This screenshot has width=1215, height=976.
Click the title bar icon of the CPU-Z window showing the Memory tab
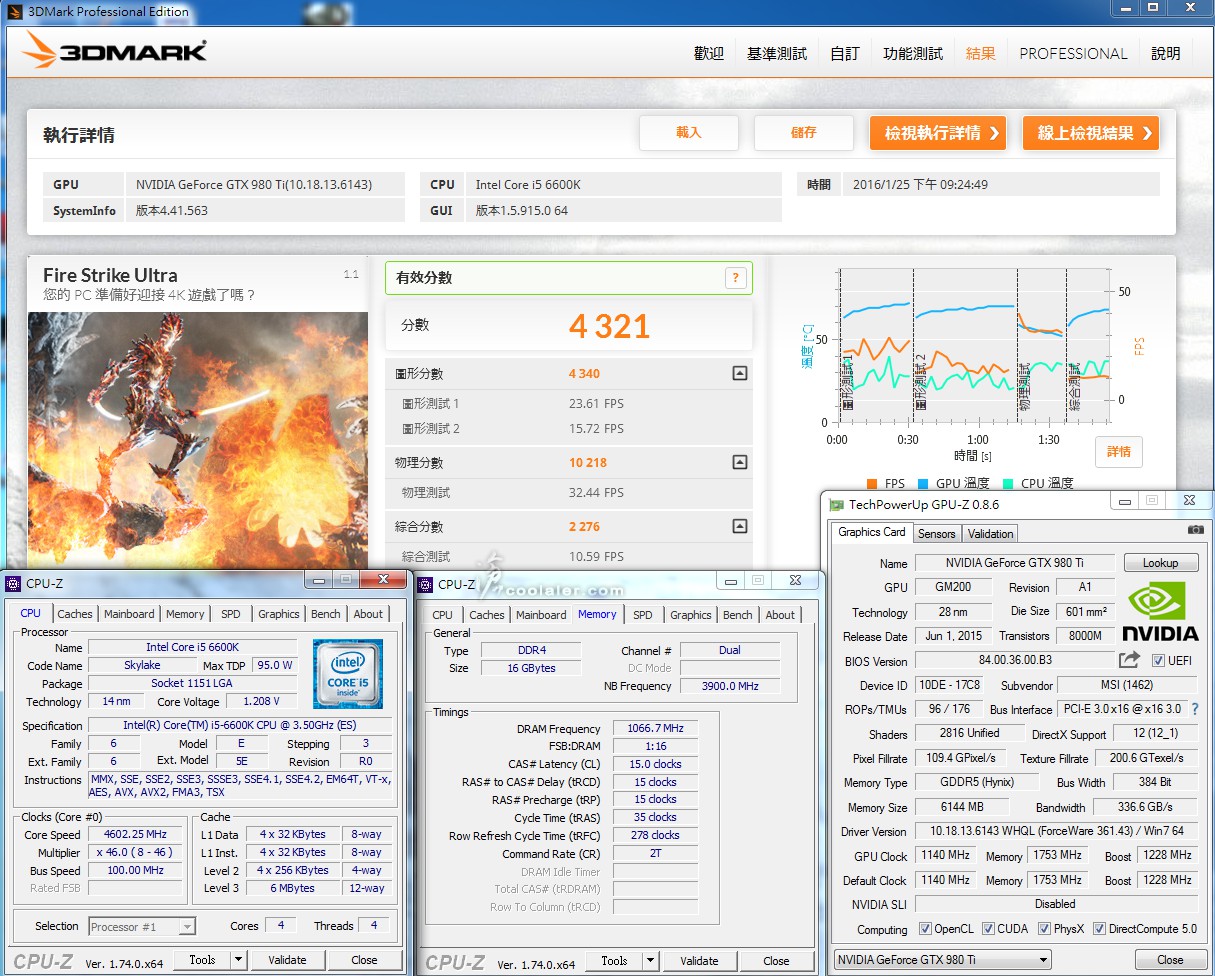(x=425, y=584)
